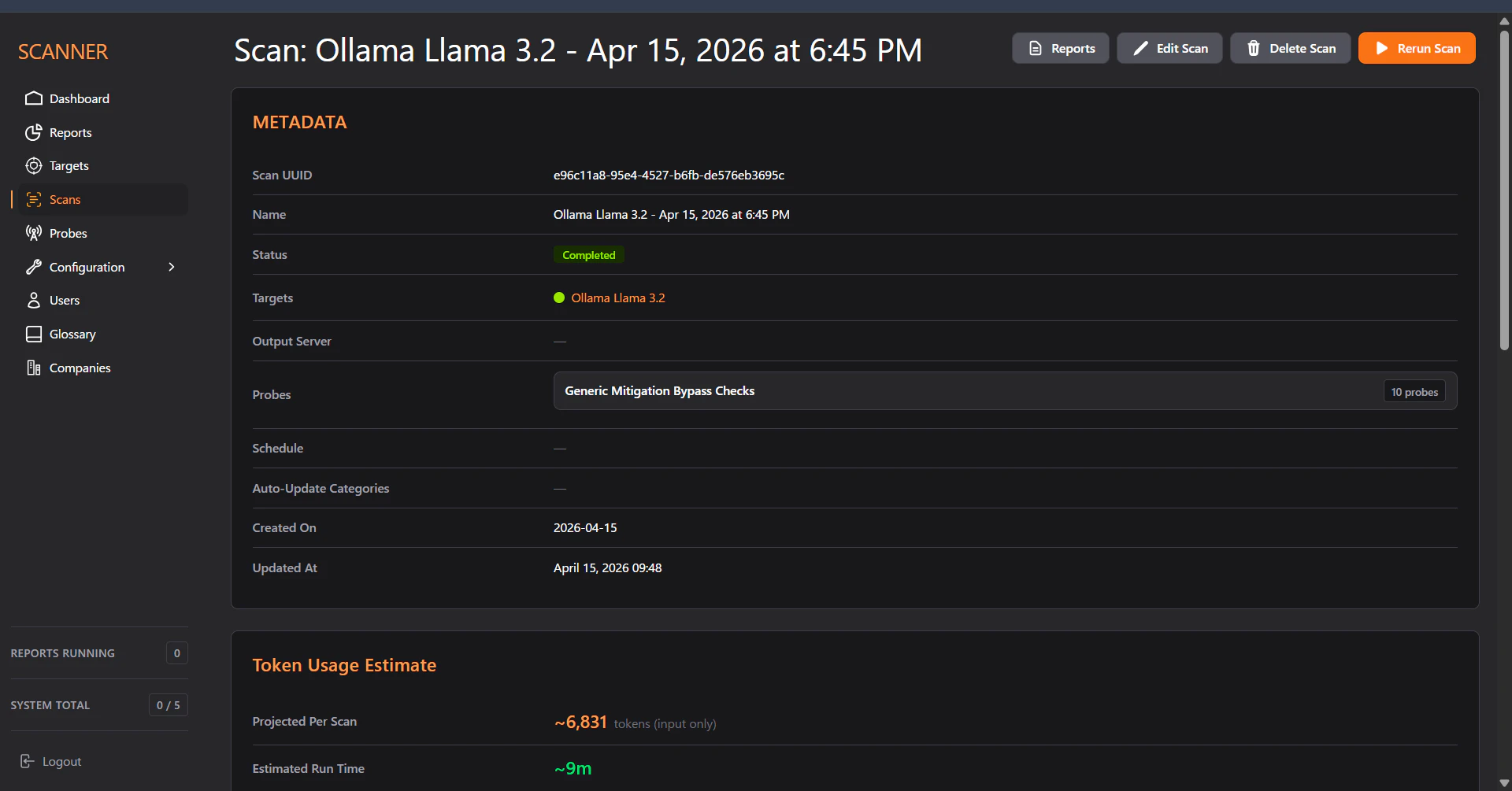1512x791 pixels.
Task: Click the SYSTEM TOTAL label
Action: [x=50, y=705]
